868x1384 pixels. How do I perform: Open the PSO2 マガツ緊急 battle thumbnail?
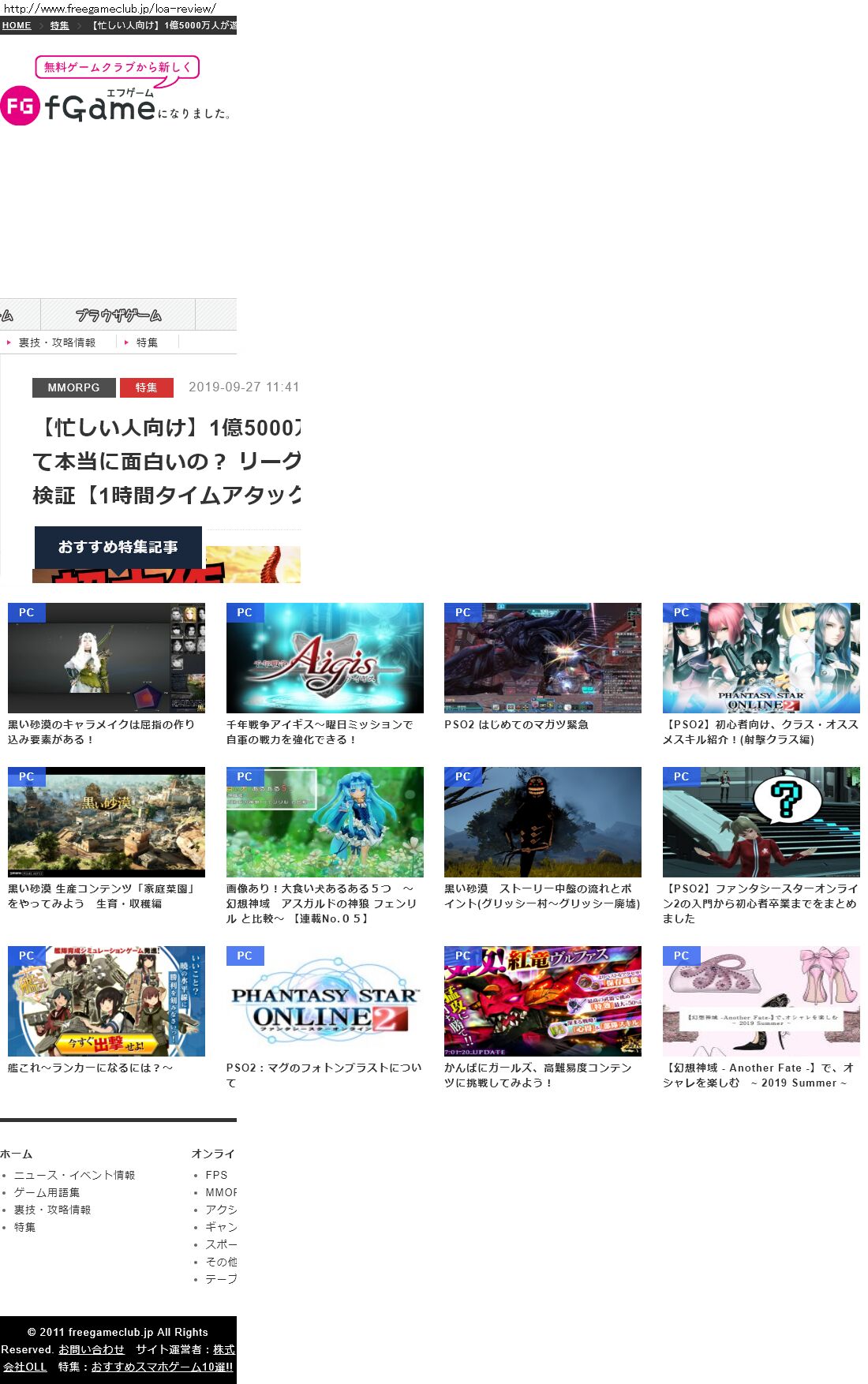coord(543,658)
